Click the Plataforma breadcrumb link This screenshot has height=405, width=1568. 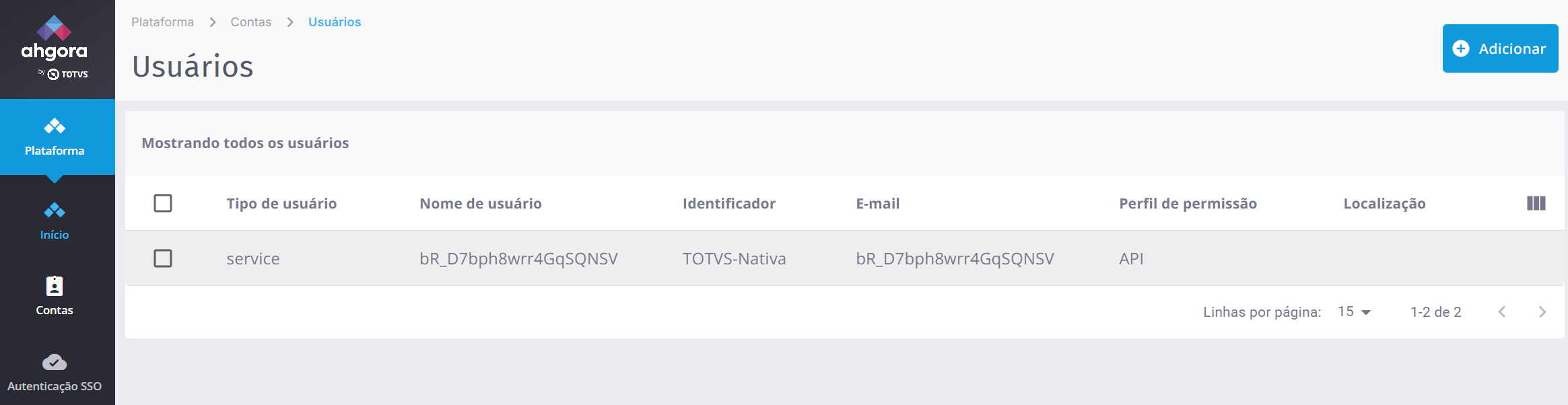(x=162, y=22)
